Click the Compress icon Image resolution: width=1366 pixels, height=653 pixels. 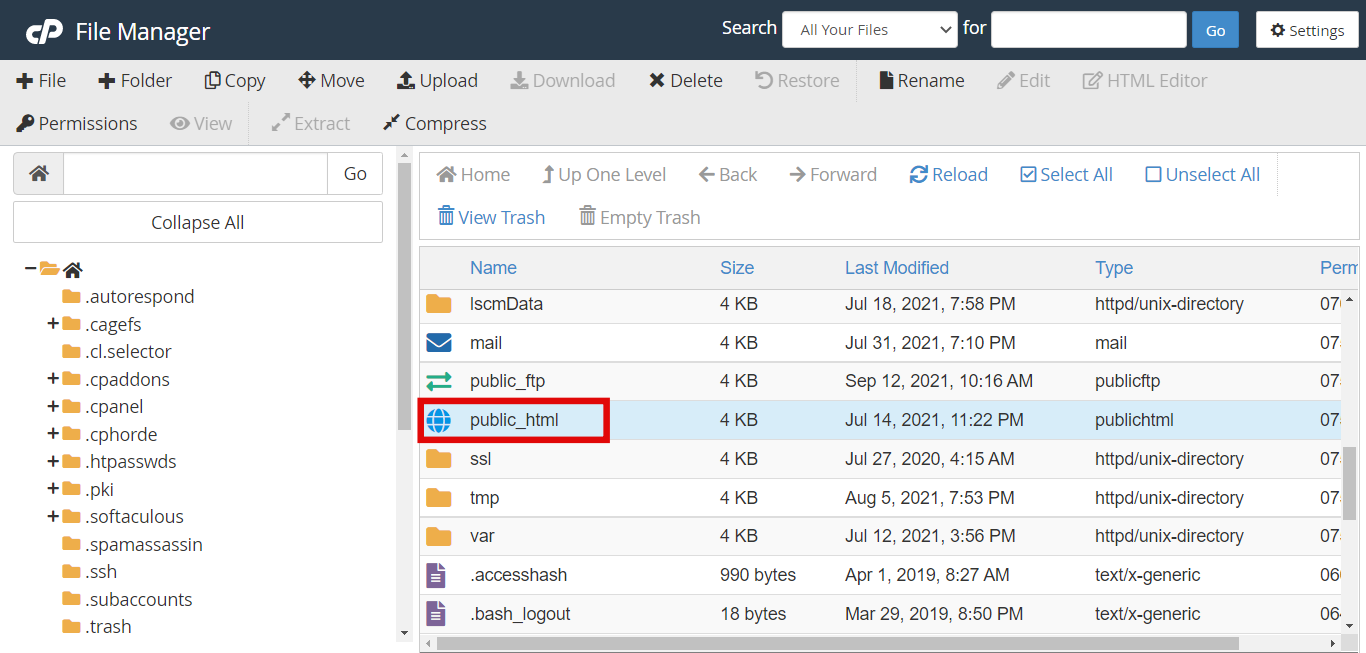pyautogui.click(x=433, y=123)
